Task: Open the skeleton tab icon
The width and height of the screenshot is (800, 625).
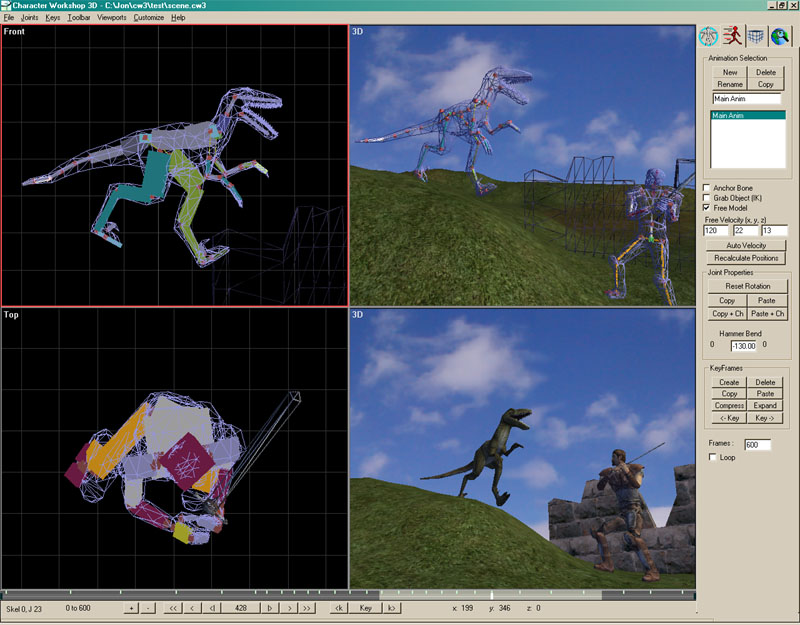Action: tap(709, 37)
